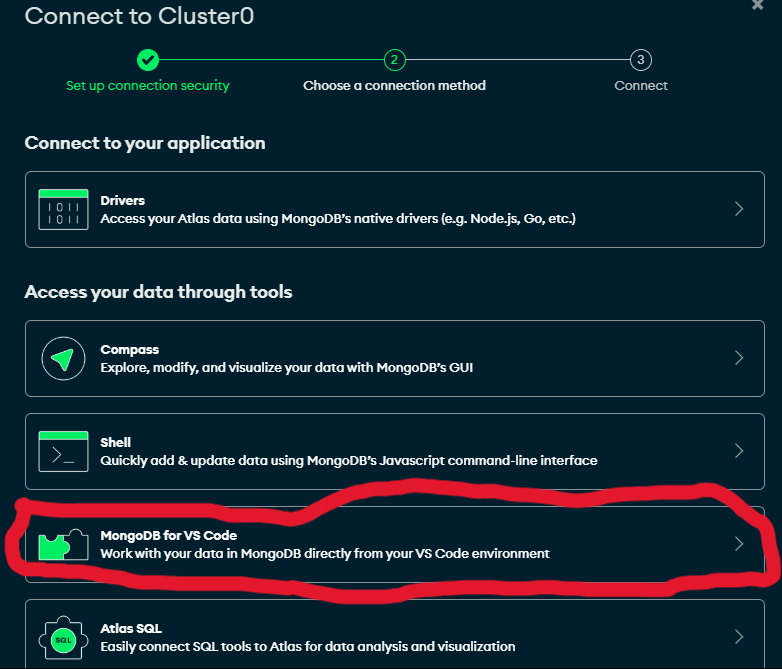Expand the MongoDB for VS Code chevron
This screenshot has width=782, height=669.
pos(739,544)
